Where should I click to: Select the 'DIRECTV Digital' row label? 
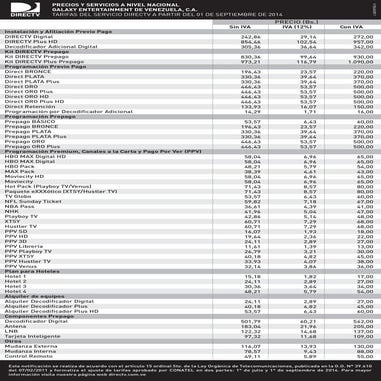tap(29, 37)
